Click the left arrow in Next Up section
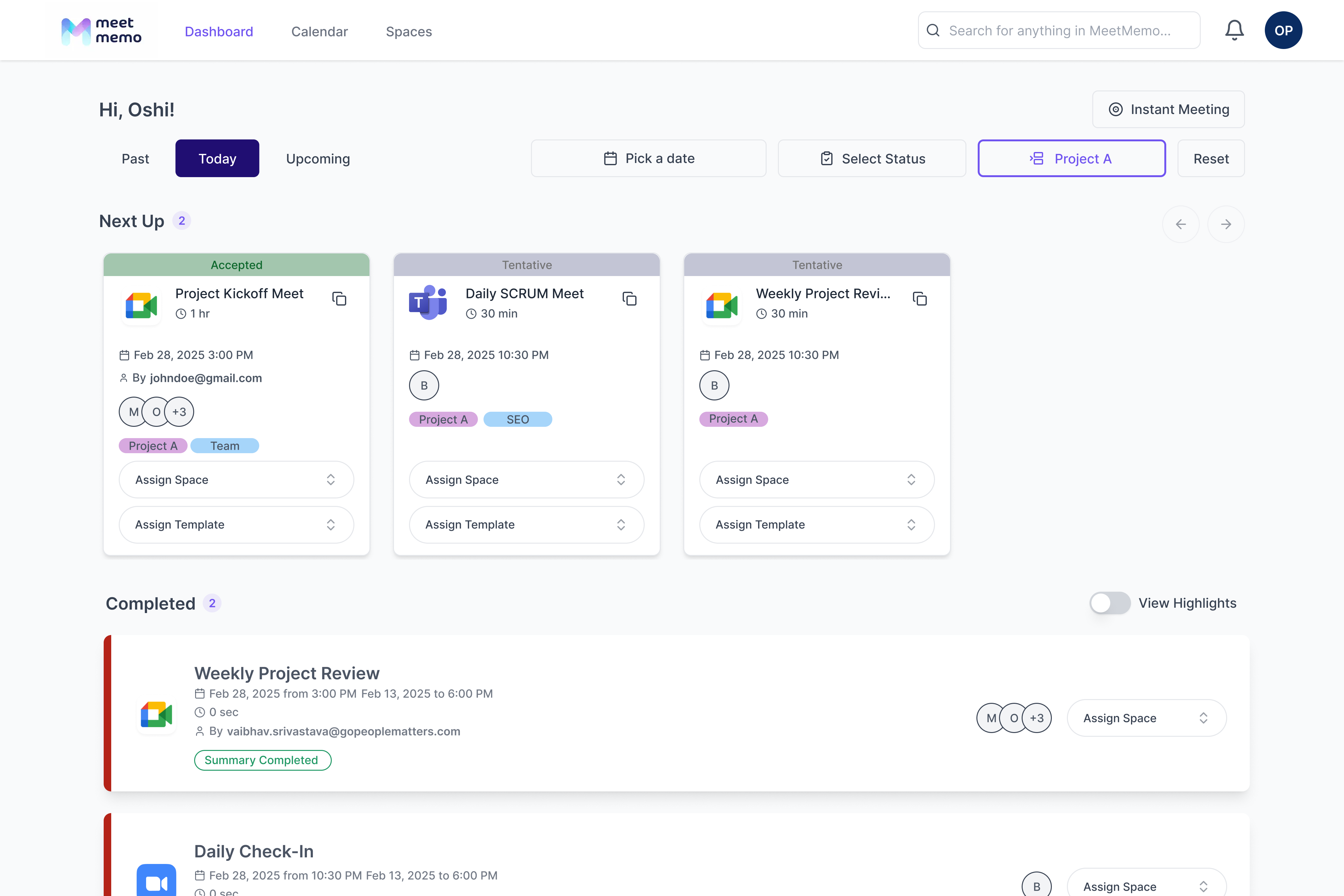 tap(1181, 224)
